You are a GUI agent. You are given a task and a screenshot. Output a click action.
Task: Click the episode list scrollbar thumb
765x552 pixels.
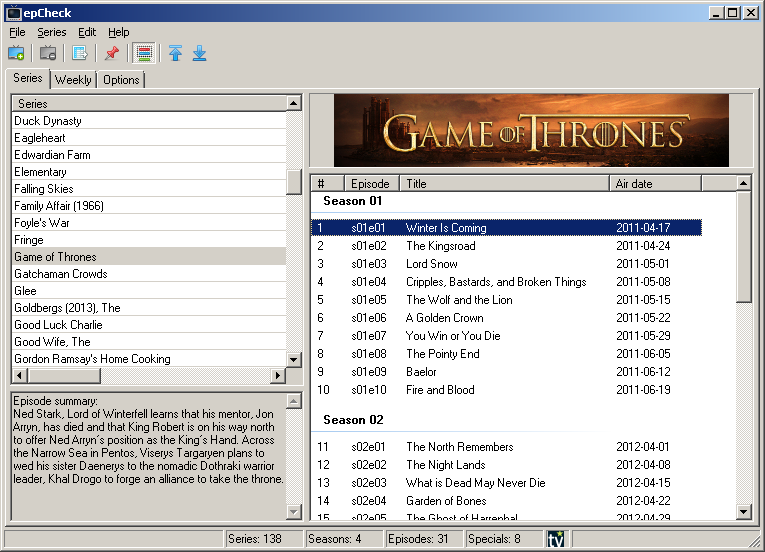pyautogui.click(x=743, y=247)
